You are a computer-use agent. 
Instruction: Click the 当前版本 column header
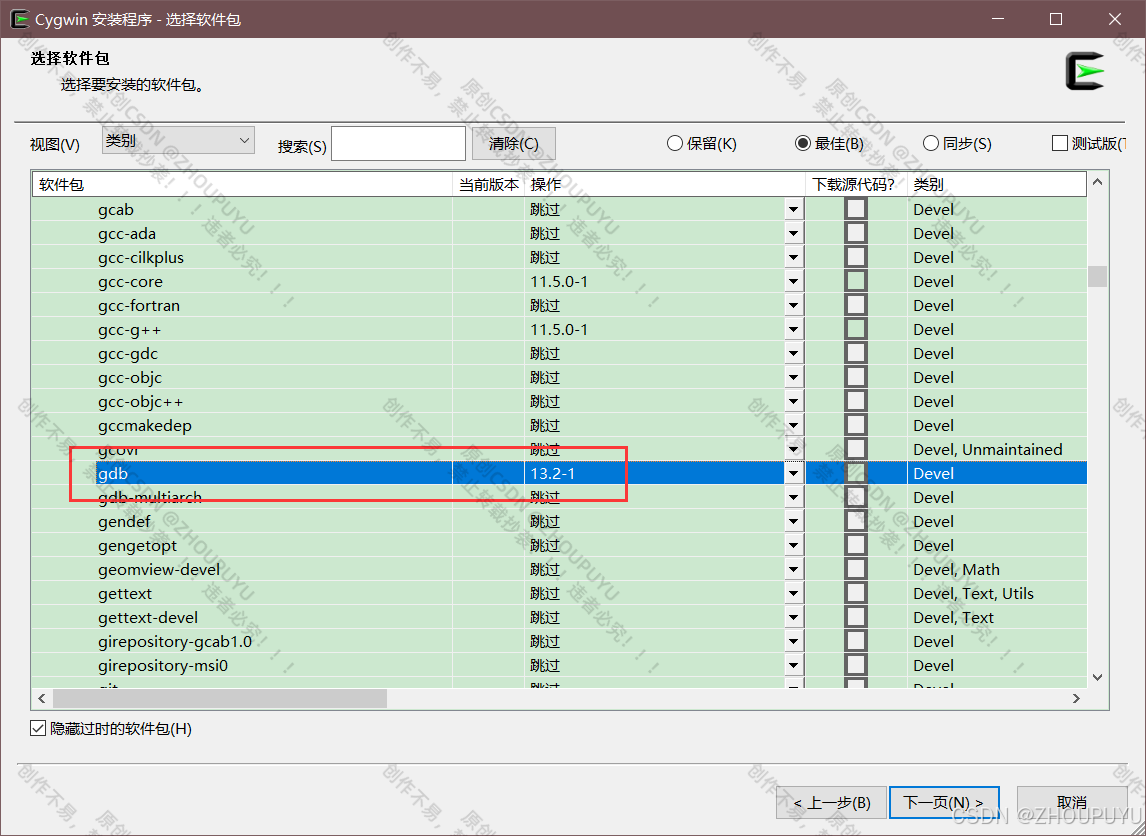coord(488,185)
